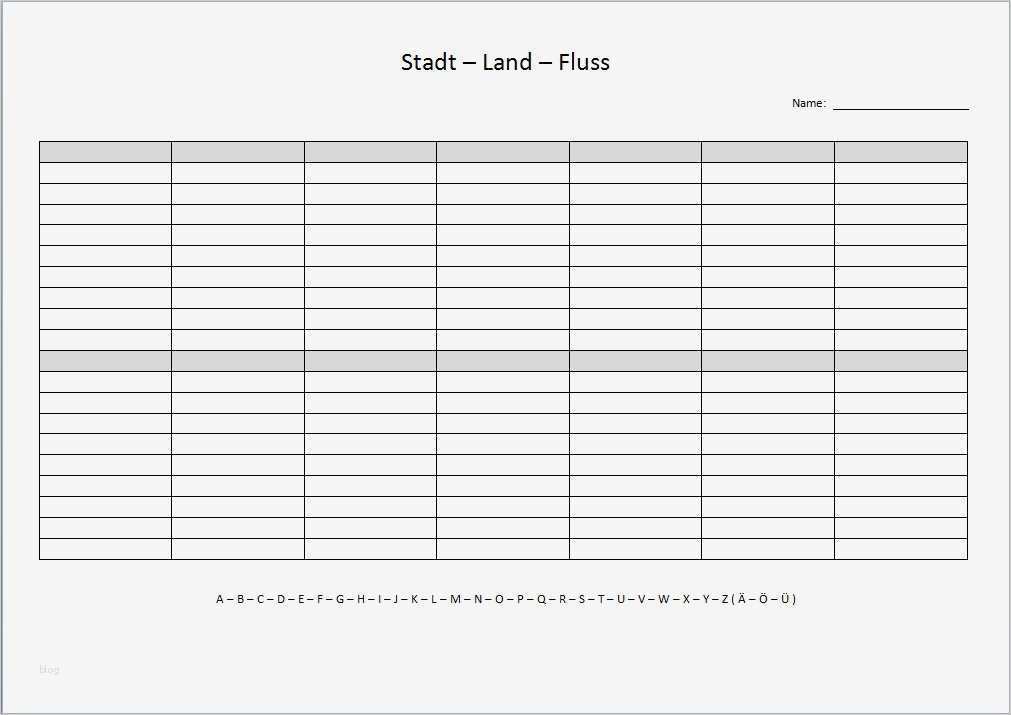The width and height of the screenshot is (1011, 715).
Task: Click letter Z in the alphabet row
Action: click(x=725, y=599)
